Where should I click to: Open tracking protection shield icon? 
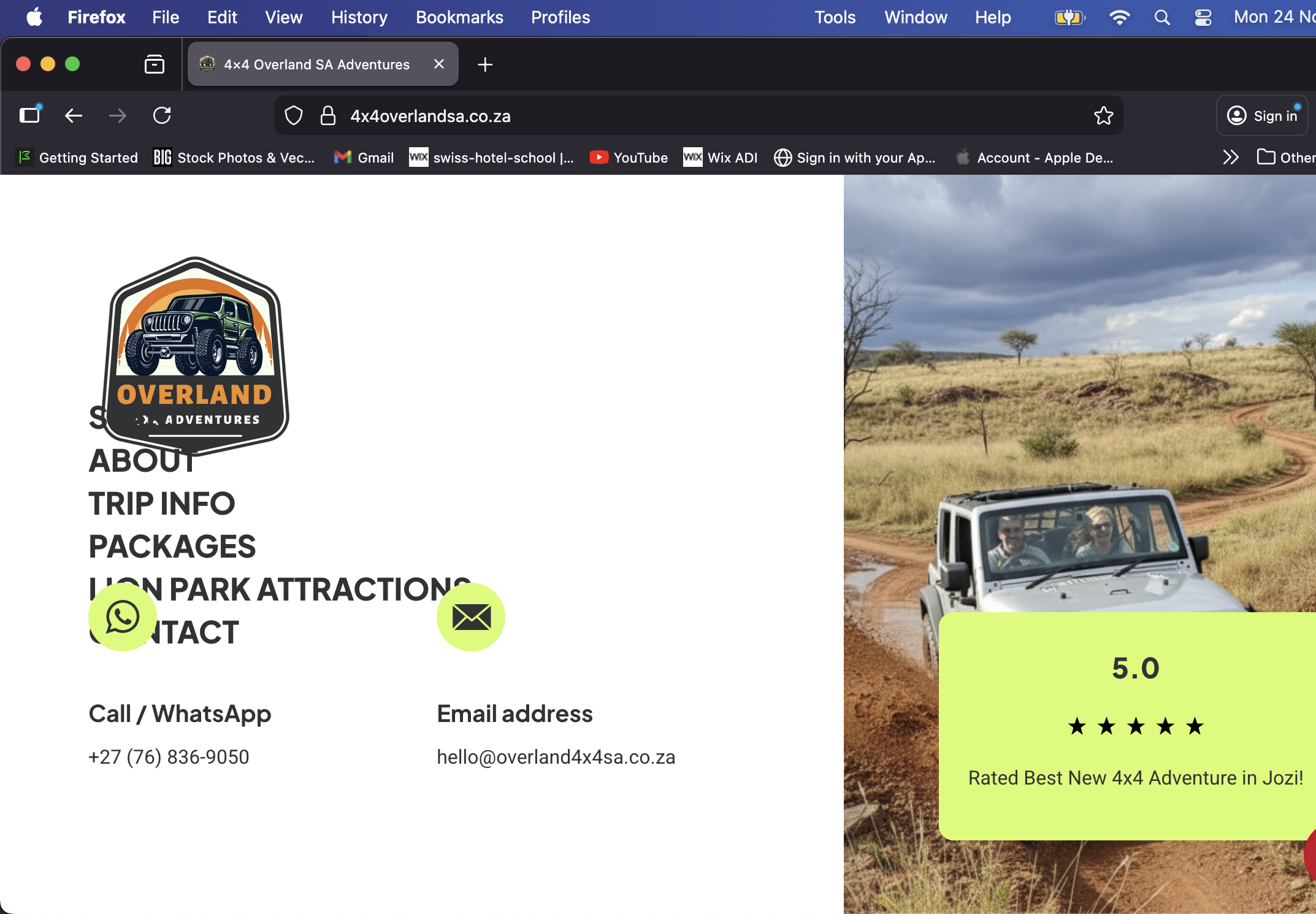point(294,116)
